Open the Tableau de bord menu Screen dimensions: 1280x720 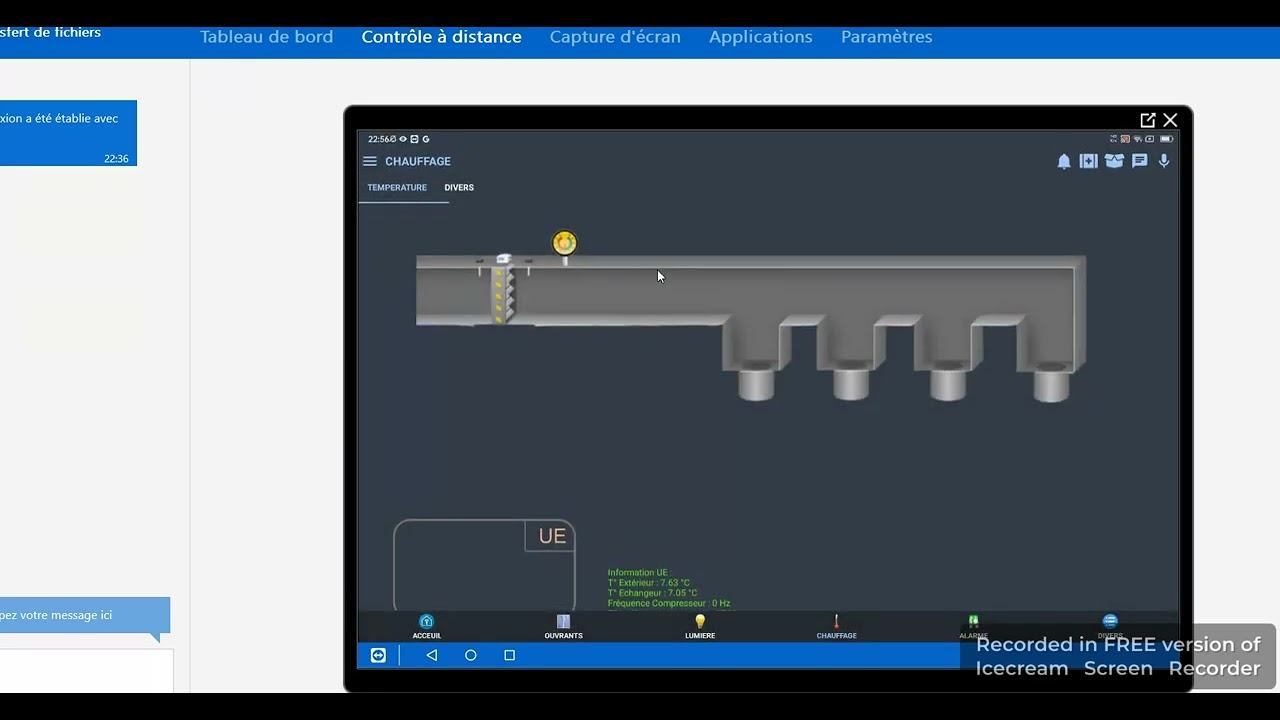[266, 37]
